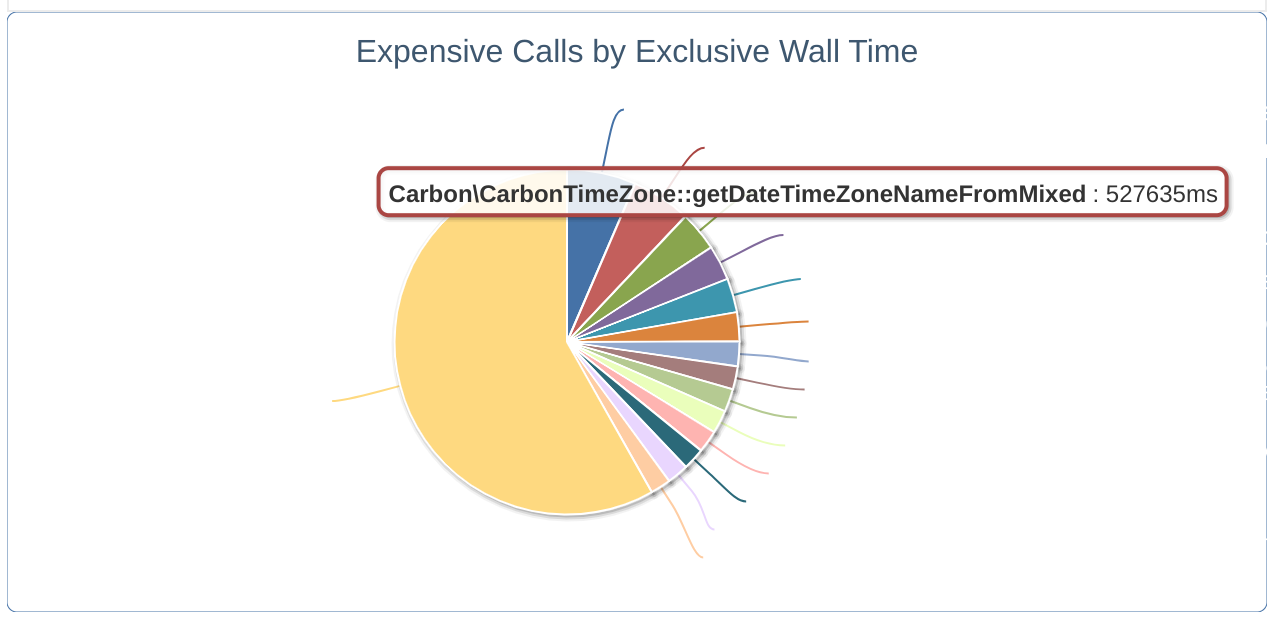Viewport: 1284px width, 627px height.
Task: Click the peach slice's connector line end
Action: tap(701, 557)
